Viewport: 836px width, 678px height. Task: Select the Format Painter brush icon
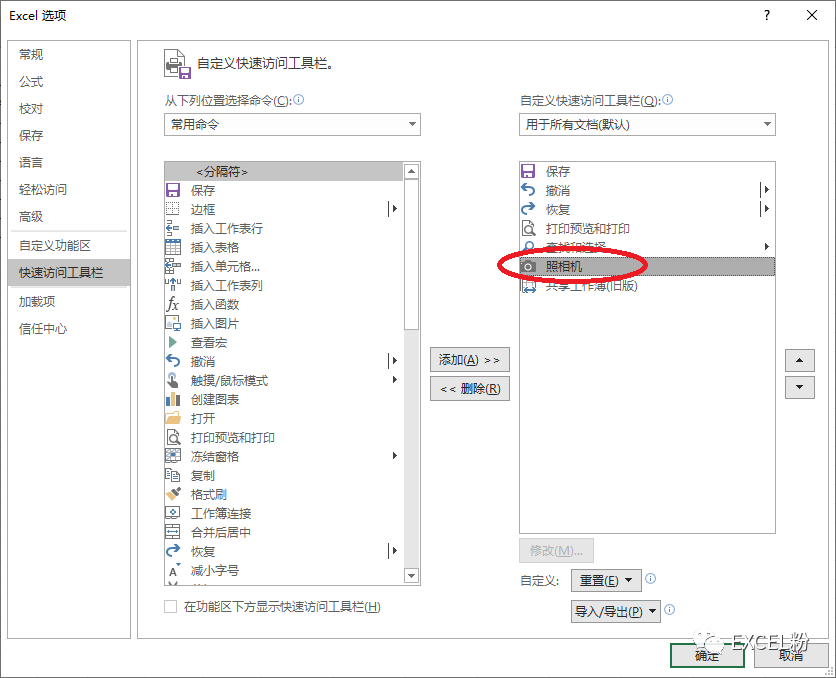coord(173,494)
